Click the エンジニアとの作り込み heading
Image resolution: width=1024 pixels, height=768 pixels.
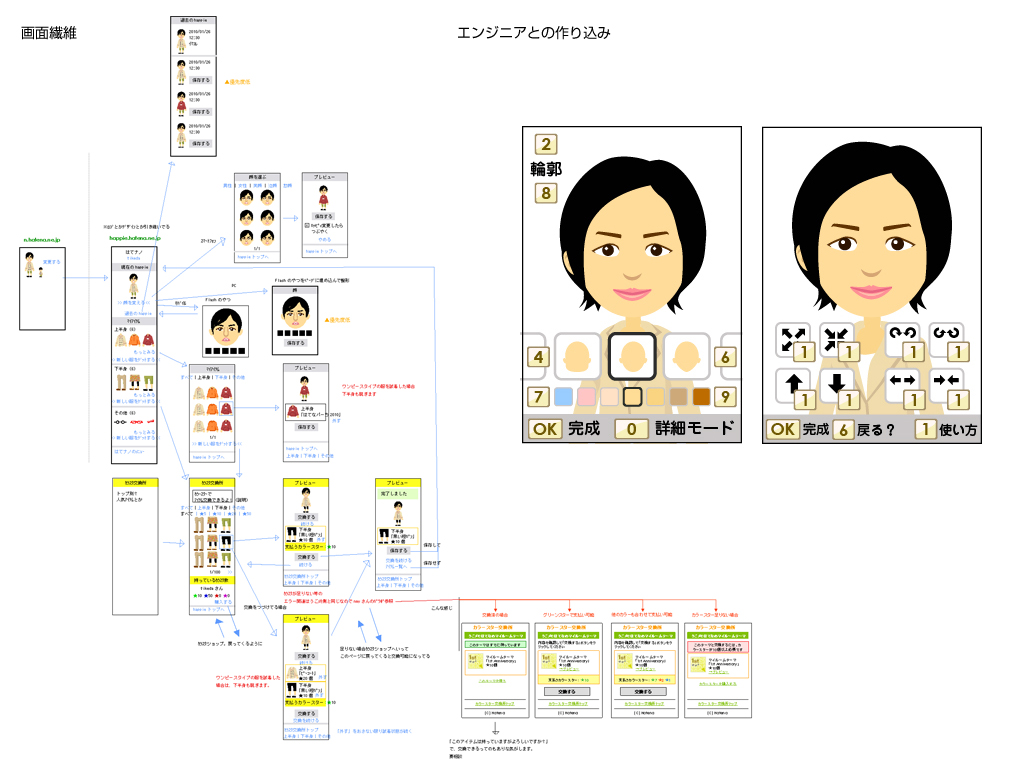(x=534, y=33)
